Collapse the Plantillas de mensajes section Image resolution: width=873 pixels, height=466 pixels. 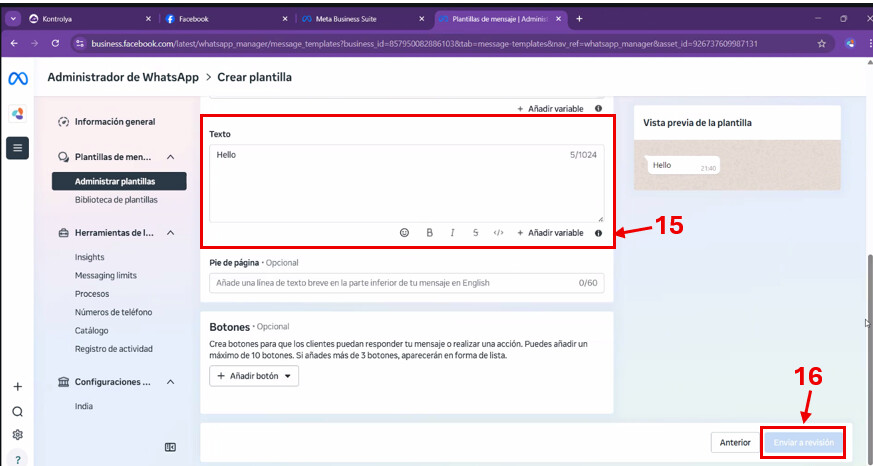click(x=171, y=157)
